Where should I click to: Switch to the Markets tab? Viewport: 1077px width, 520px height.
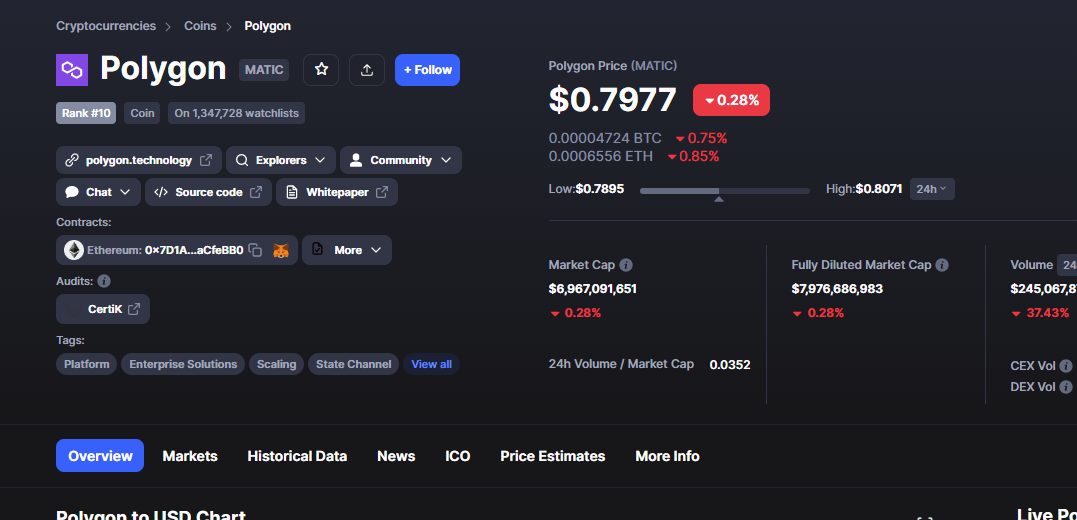click(190, 456)
